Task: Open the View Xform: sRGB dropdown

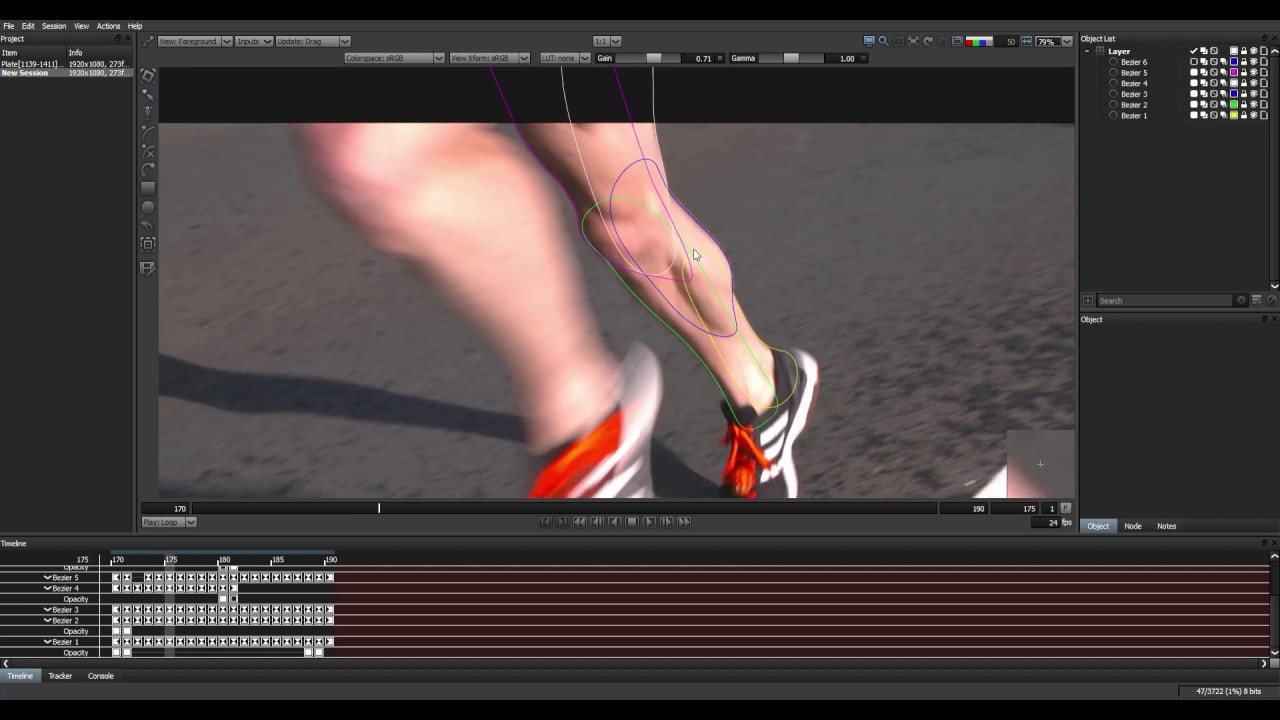Action: 489,58
